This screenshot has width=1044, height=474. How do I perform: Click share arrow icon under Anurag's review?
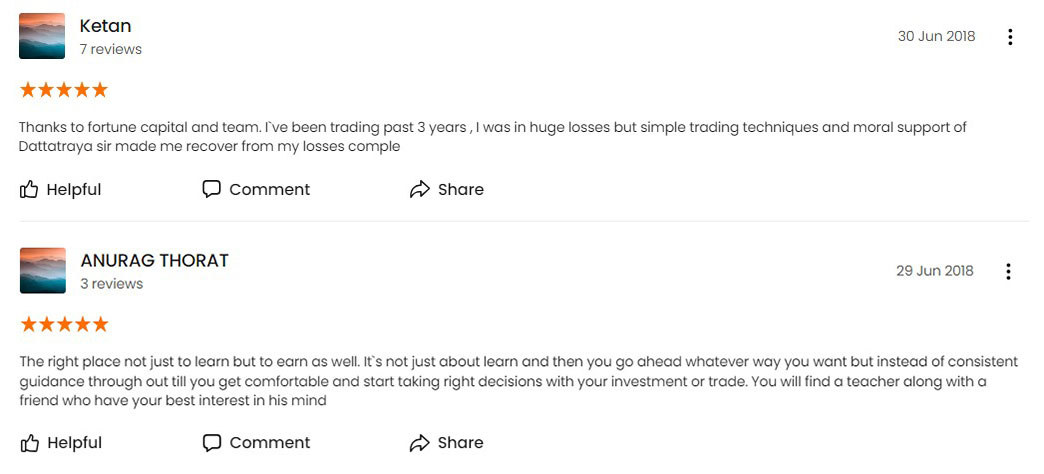point(419,443)
